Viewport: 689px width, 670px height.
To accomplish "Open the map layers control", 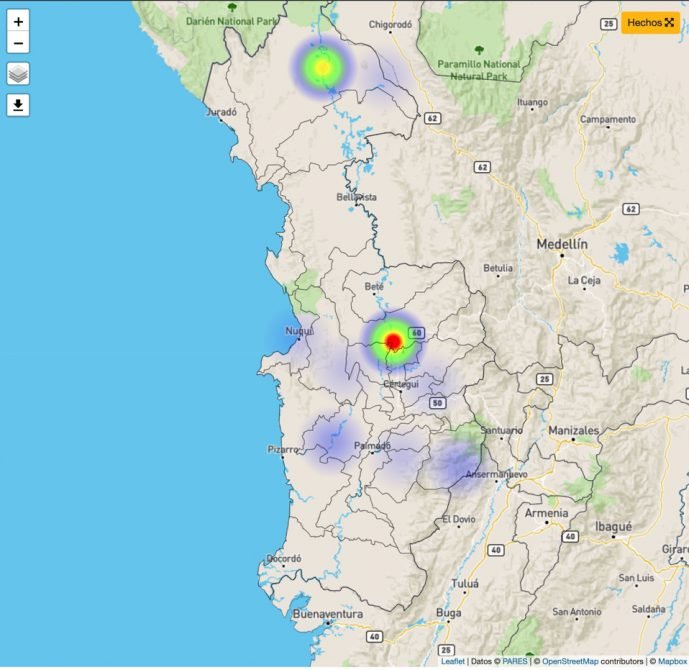I will 18,74.
